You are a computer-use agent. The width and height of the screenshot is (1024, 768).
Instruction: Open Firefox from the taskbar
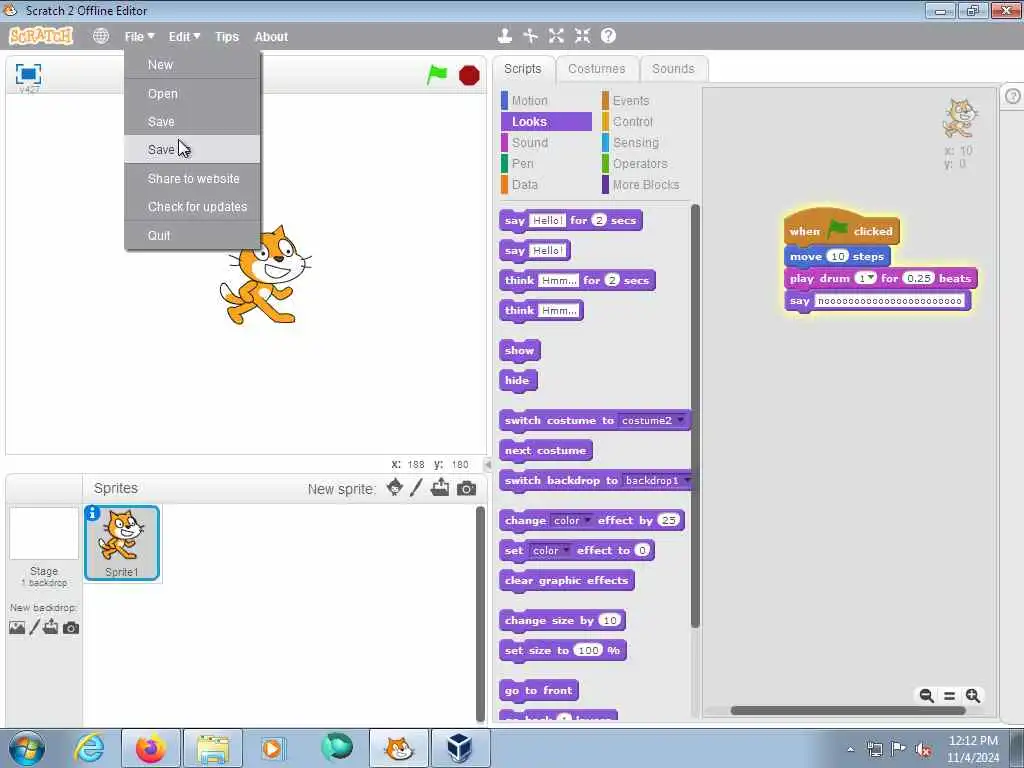150,748
